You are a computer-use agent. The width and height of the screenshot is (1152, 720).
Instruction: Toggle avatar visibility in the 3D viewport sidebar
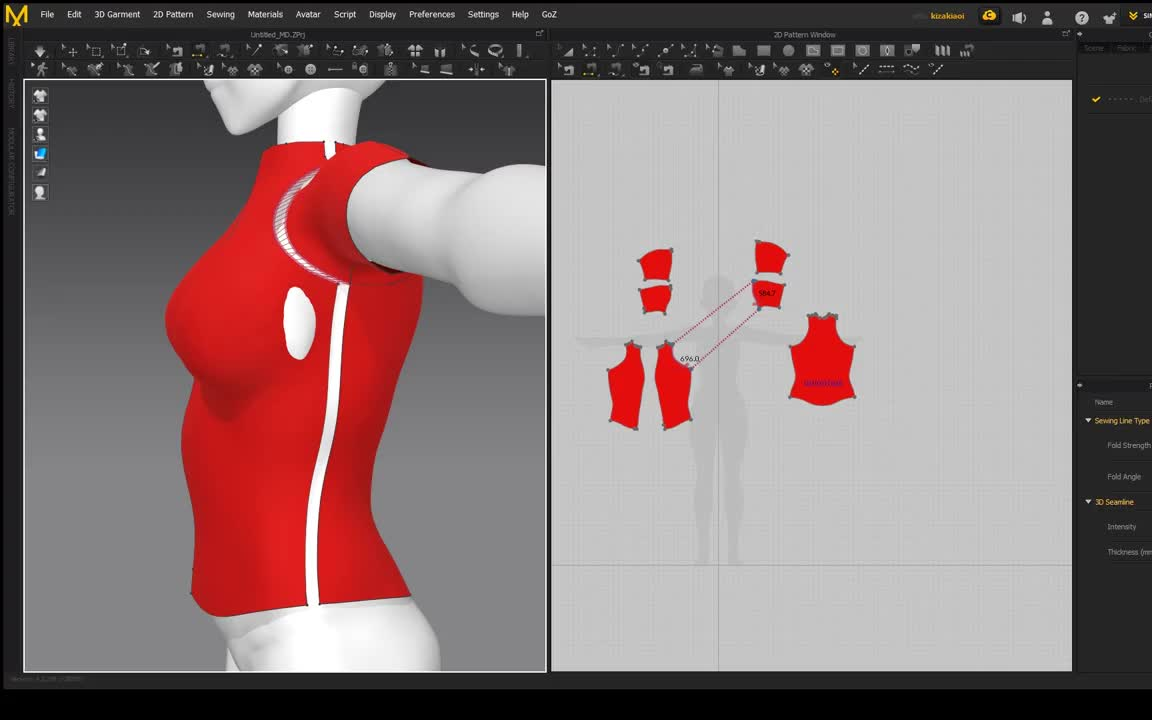tap(40, 134)
